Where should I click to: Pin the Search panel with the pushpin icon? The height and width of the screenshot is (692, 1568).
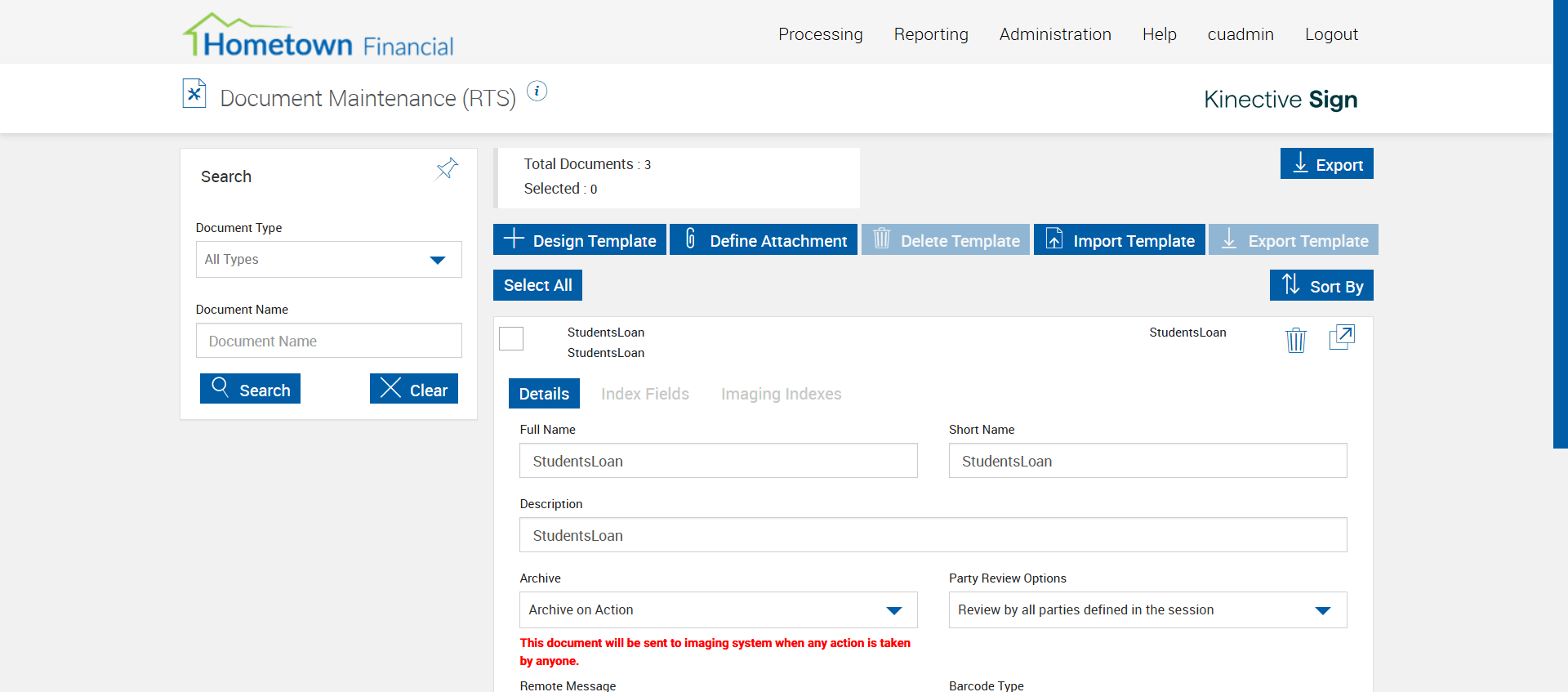[x=447, y=168]
